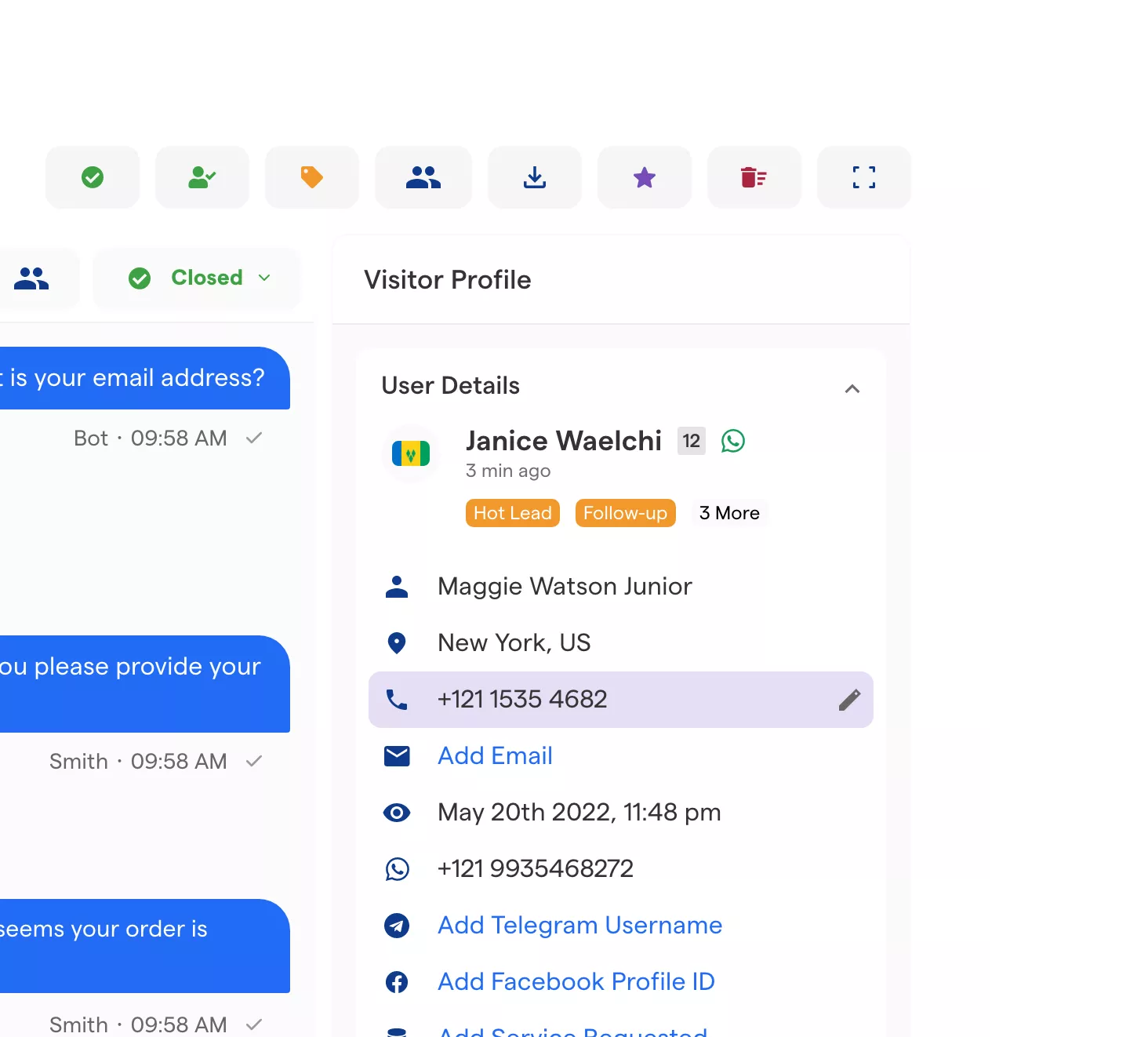Delete the conversation

pyautogui.click(x=754, y=177)
